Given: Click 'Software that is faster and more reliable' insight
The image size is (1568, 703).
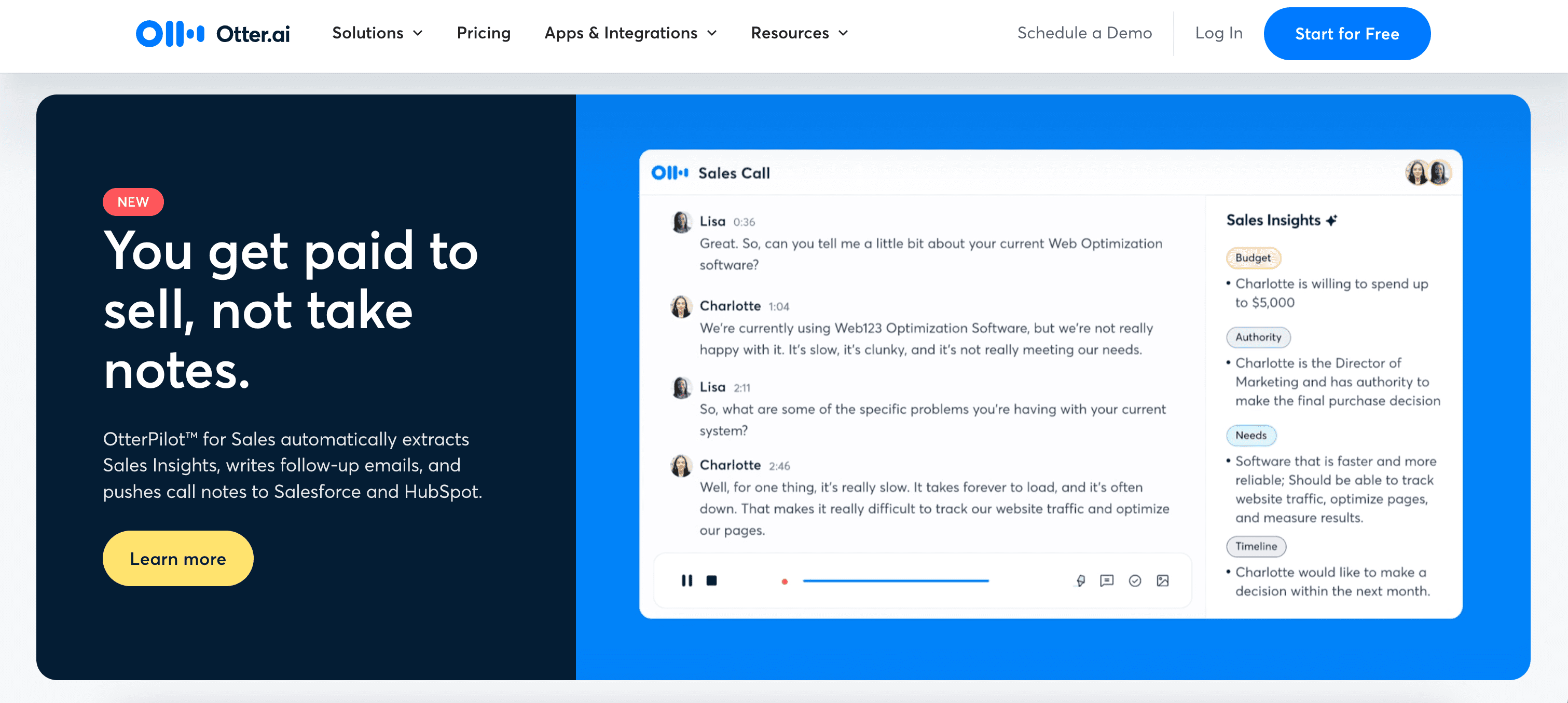Looking at the screenshot, I should click(1336, 489).
